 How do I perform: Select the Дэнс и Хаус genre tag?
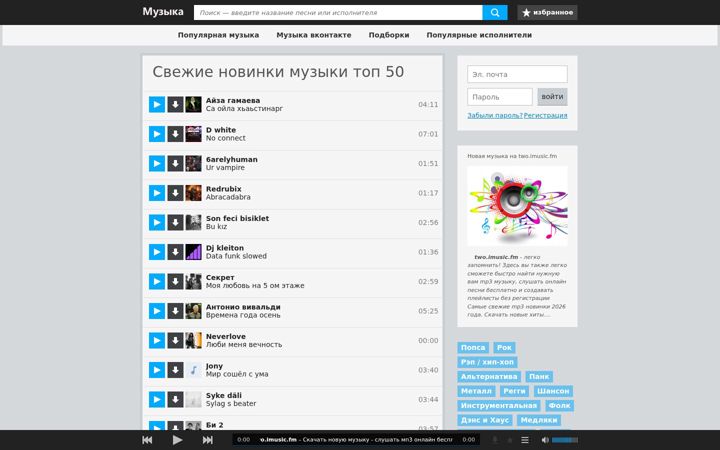coord(485,420)
